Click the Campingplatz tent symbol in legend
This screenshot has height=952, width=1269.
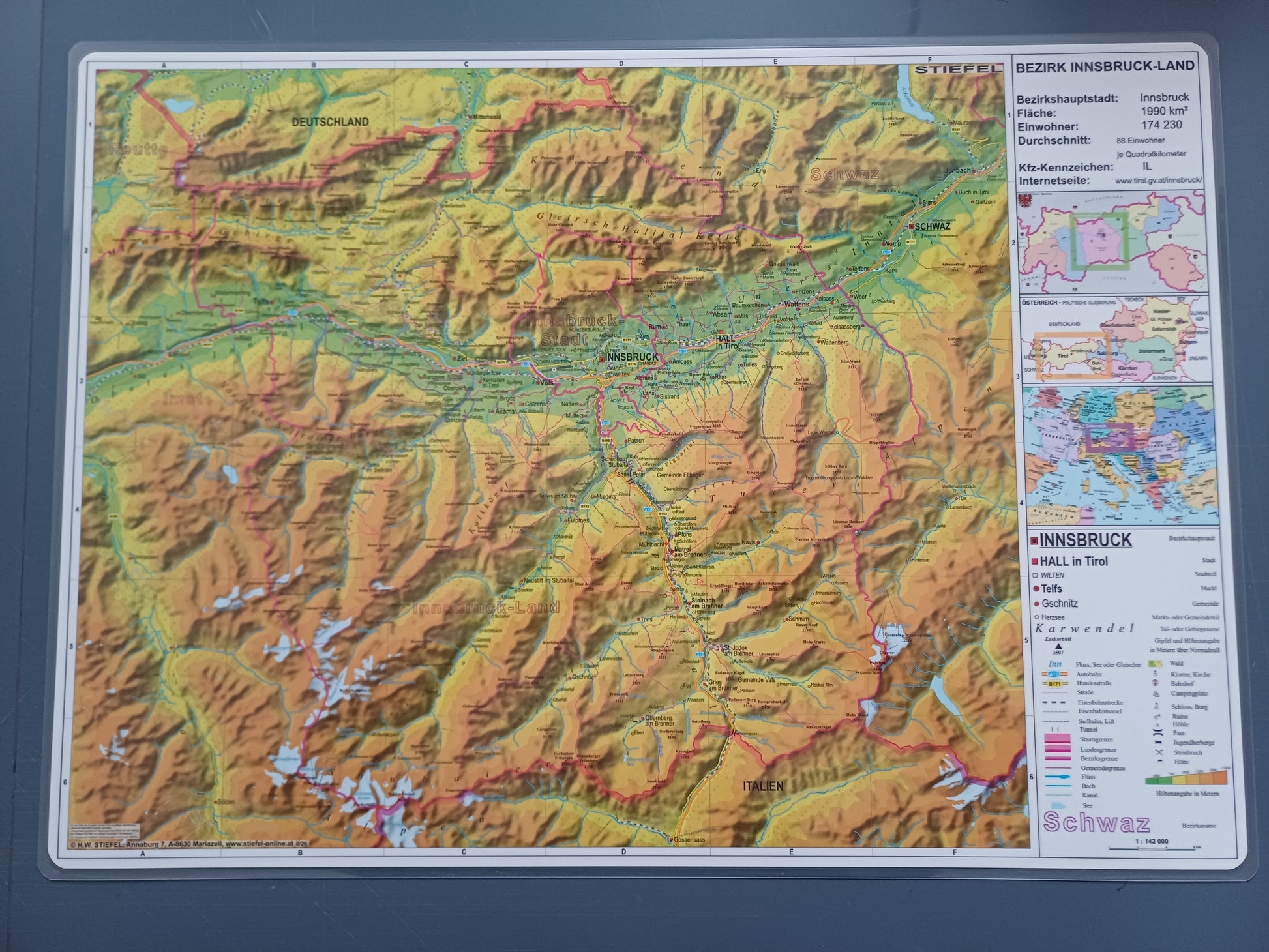(1156, 694)
